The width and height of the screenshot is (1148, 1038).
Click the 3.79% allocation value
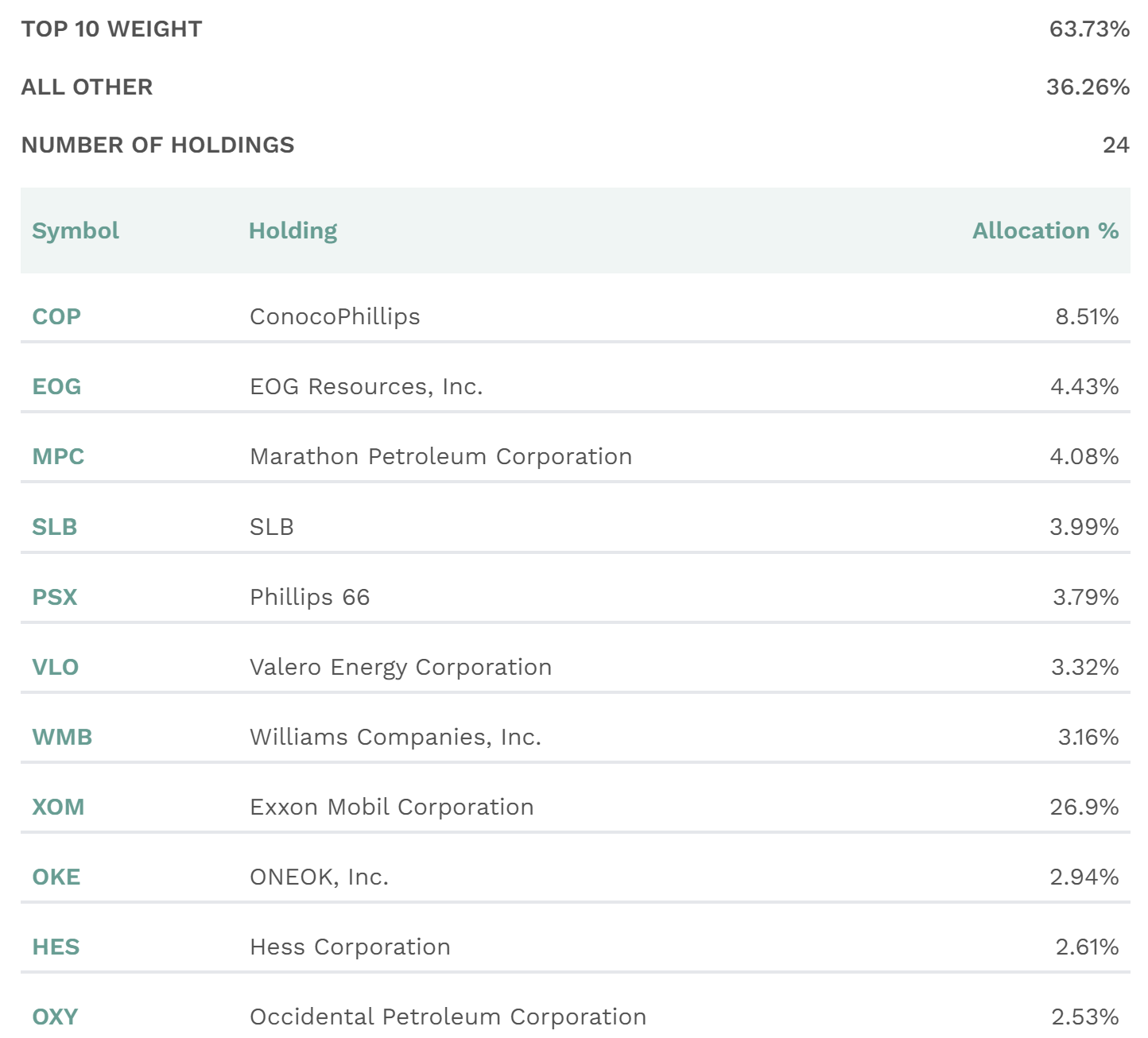click(x=1086, y=597)
